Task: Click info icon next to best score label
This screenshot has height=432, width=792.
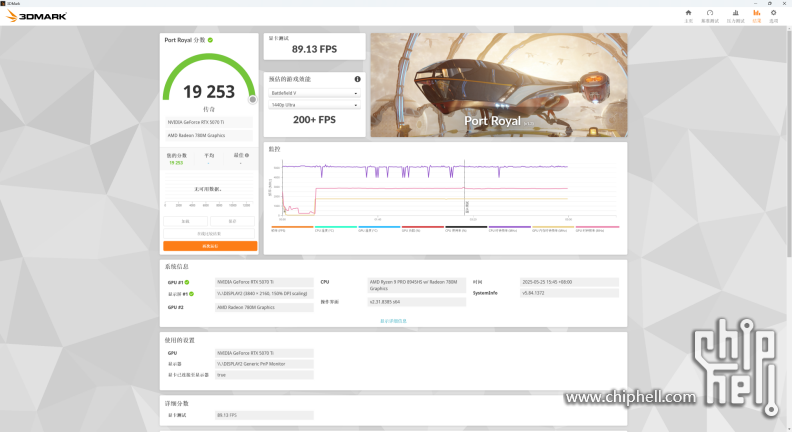Action: pyautogui.click(x=246, y=155)
